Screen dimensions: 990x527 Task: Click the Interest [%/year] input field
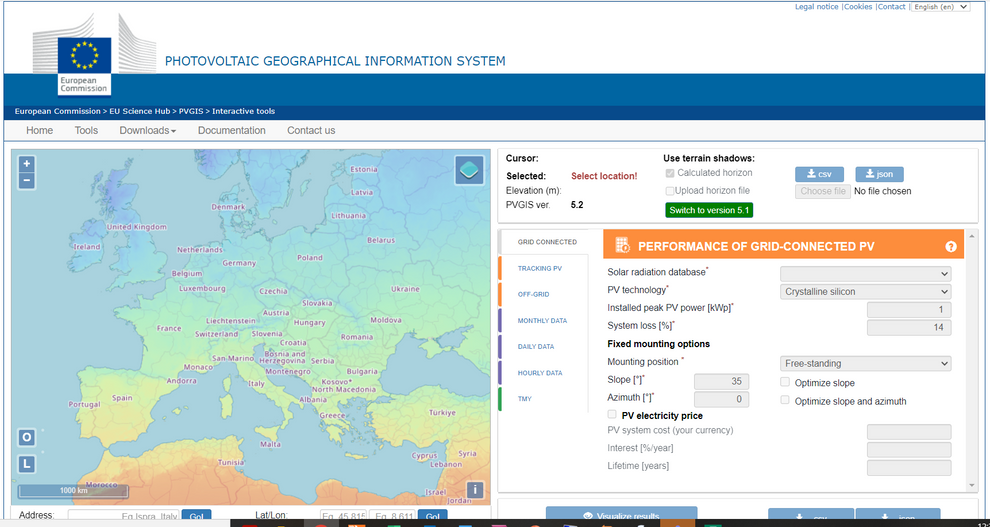pyautogui.click(x=909, y=449)
